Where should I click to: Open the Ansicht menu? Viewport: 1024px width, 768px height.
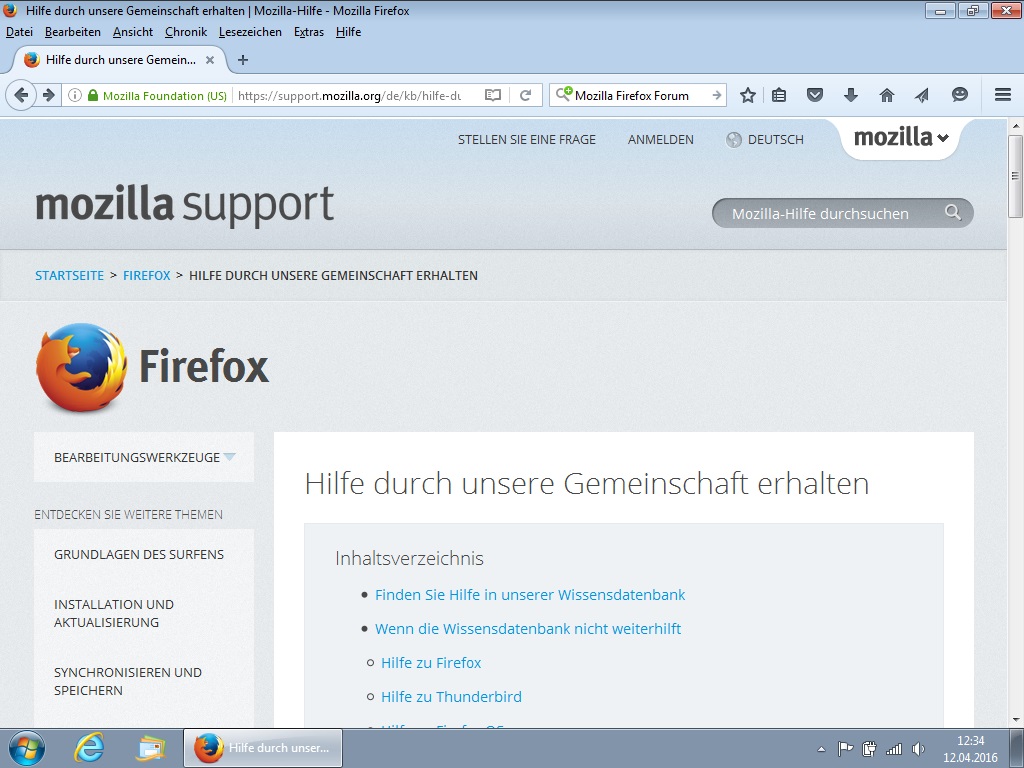tap(133, 32)
